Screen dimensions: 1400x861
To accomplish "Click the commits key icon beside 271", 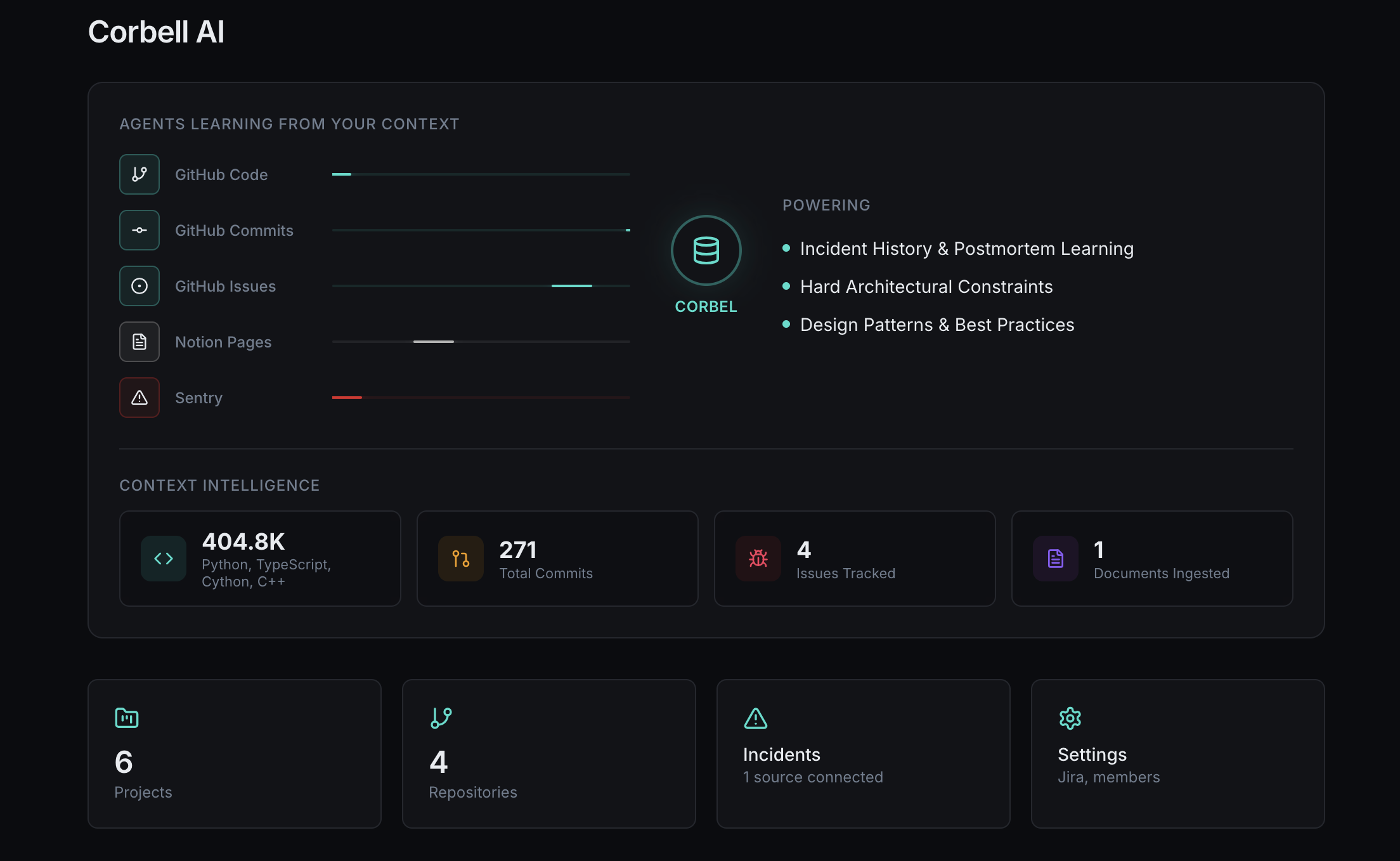I will click(x=460, y=559).
